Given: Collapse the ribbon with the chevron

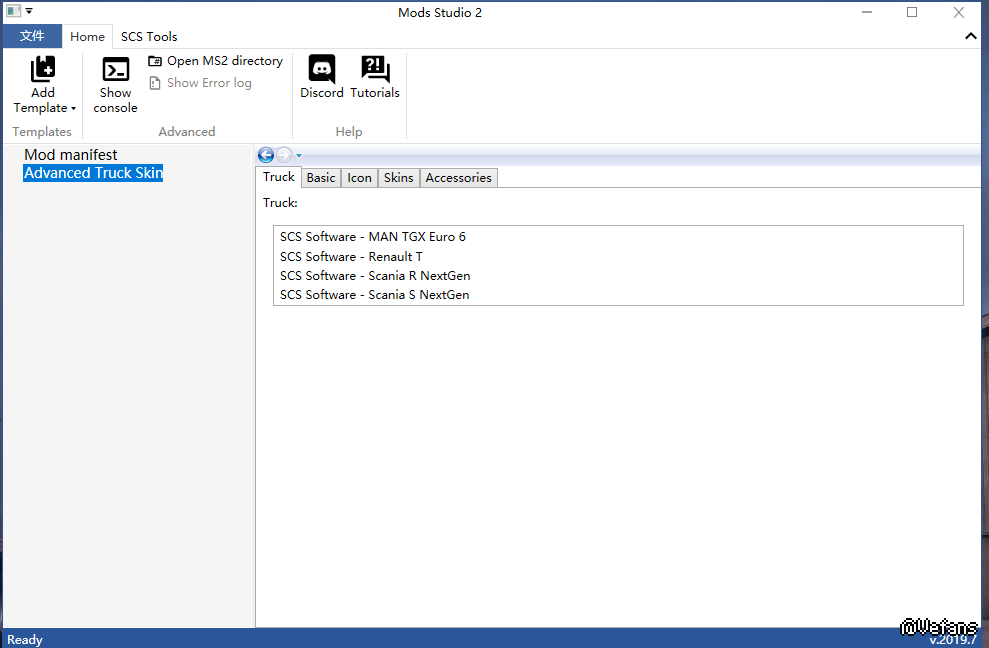Looking at the screenshot, I should [x=970, y=36].
